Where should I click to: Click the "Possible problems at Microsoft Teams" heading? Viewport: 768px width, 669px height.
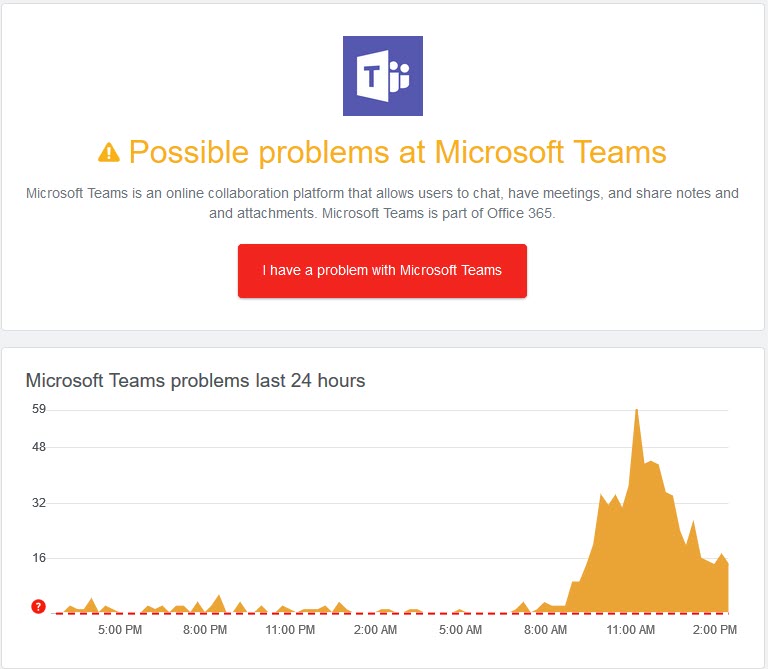(x=397, y=152)
